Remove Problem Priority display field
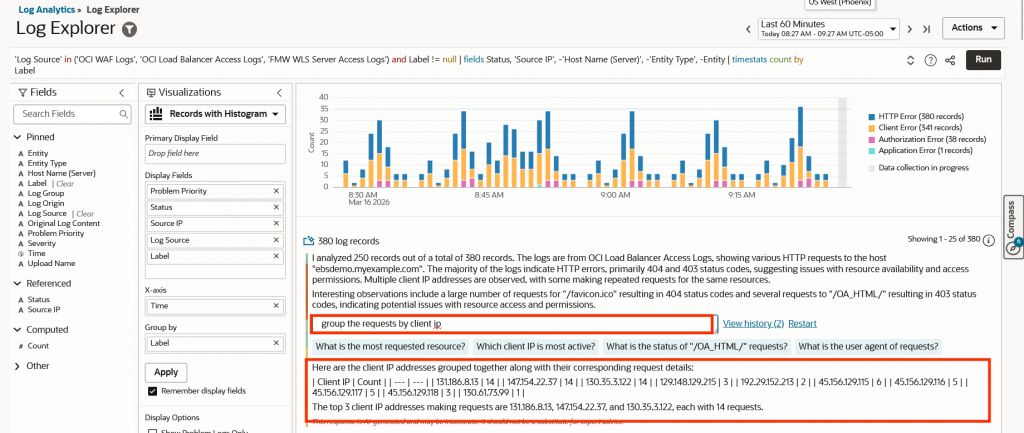The height and width of the screenshot is (433, 1024). (276, 191)
